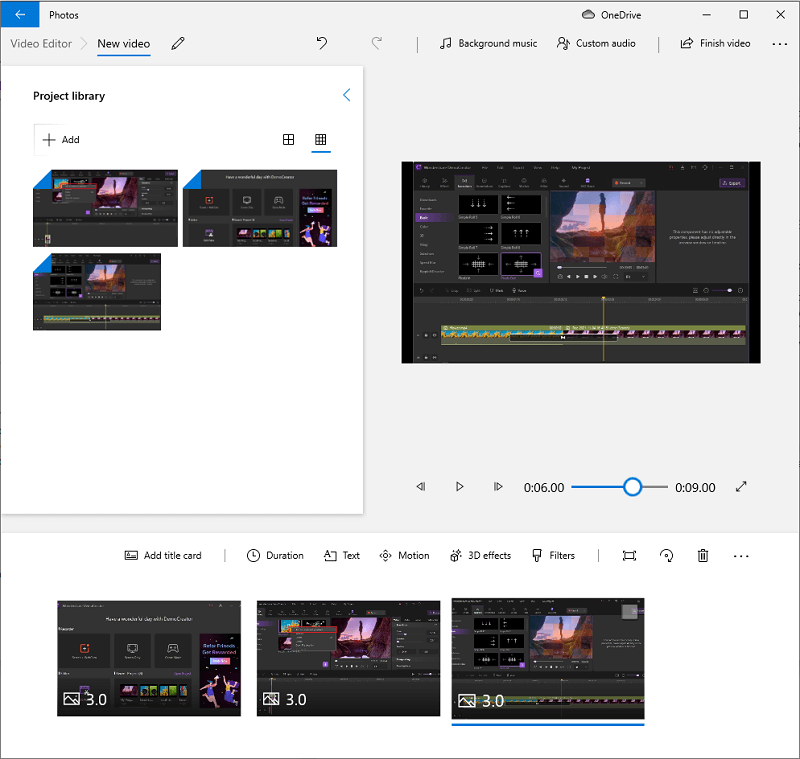Switch to the New video tab
The image size is (800, 759).
(x=123, y=44)
